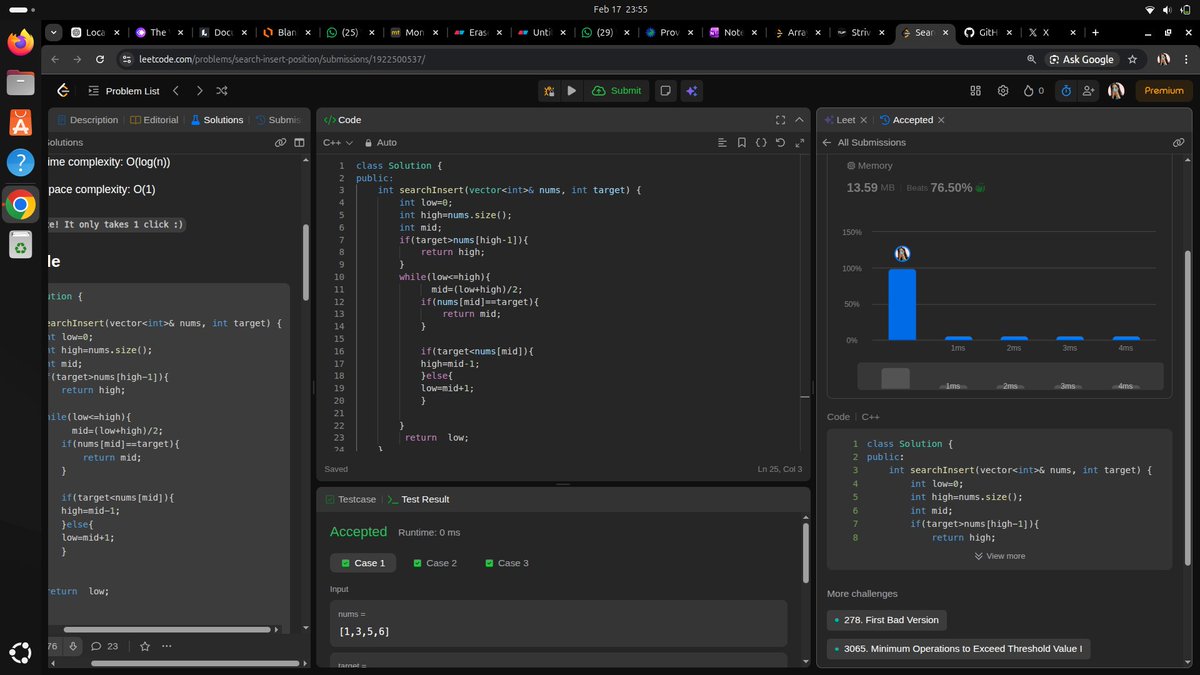Open the Problem List
Image resolution: width=1200 pixels, height=675 pixels.
click(x=123, y=90)
